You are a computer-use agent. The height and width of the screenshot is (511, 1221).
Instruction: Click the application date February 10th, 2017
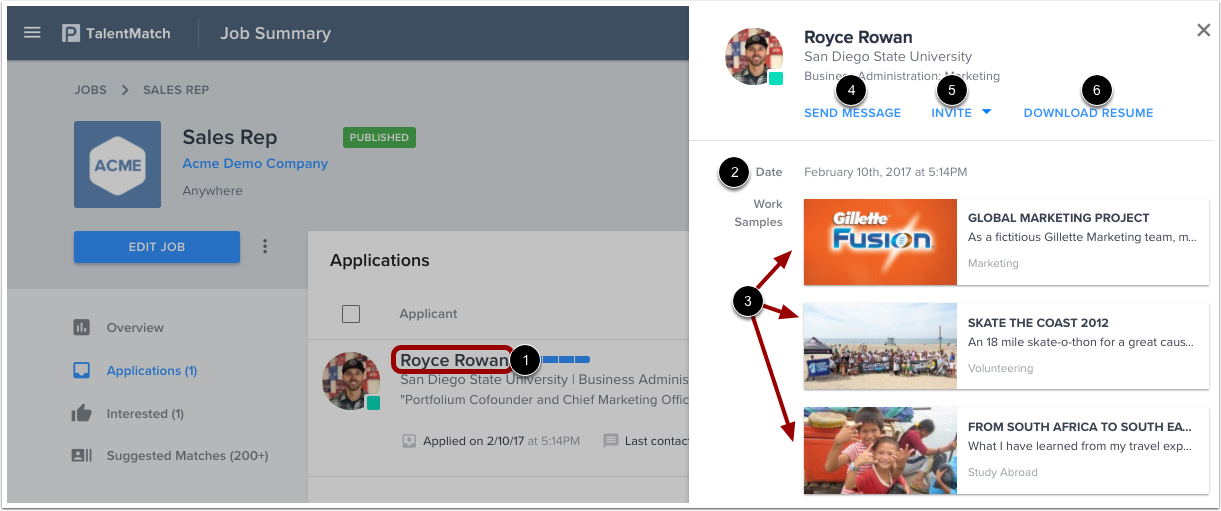(886, 172)
